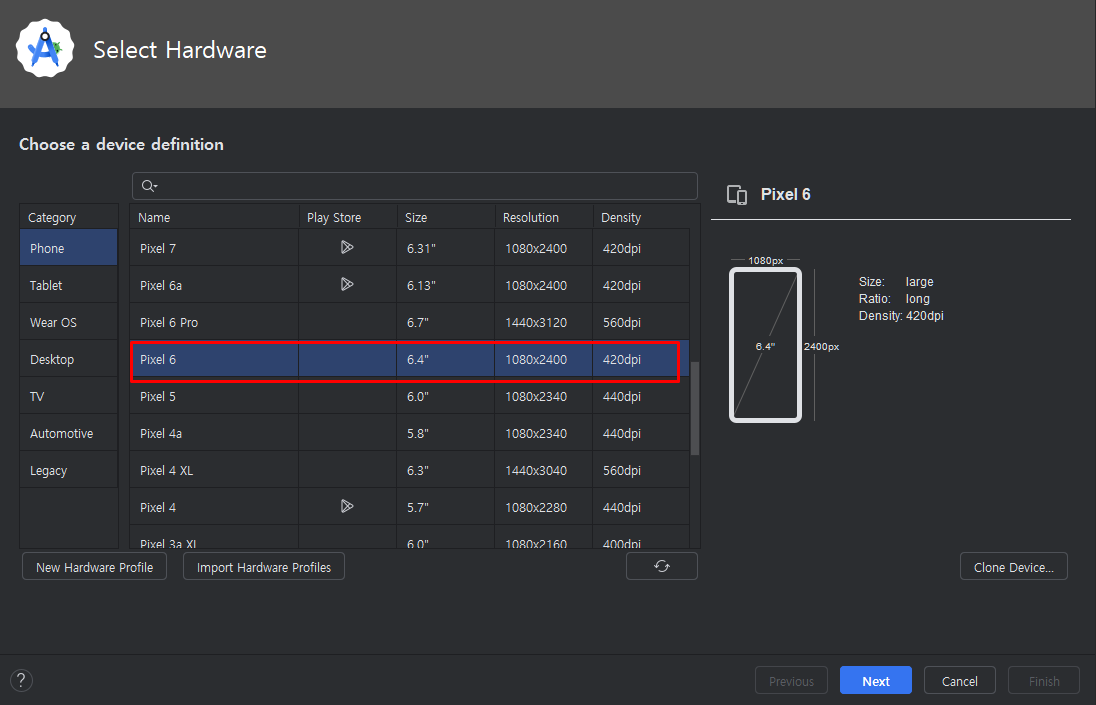Select the Pixel 4 XL device row
The height and width of the screenshot is (705, 1096).
pos(410,470)
